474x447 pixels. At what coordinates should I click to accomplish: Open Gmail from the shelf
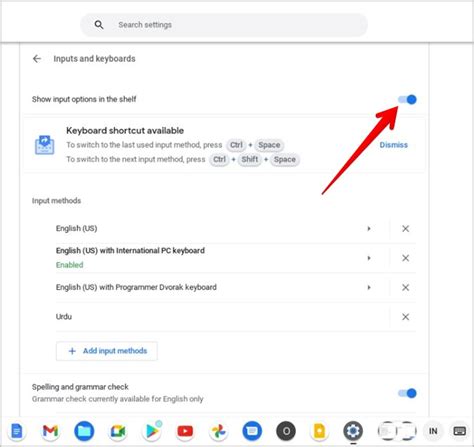click(50, 431)
